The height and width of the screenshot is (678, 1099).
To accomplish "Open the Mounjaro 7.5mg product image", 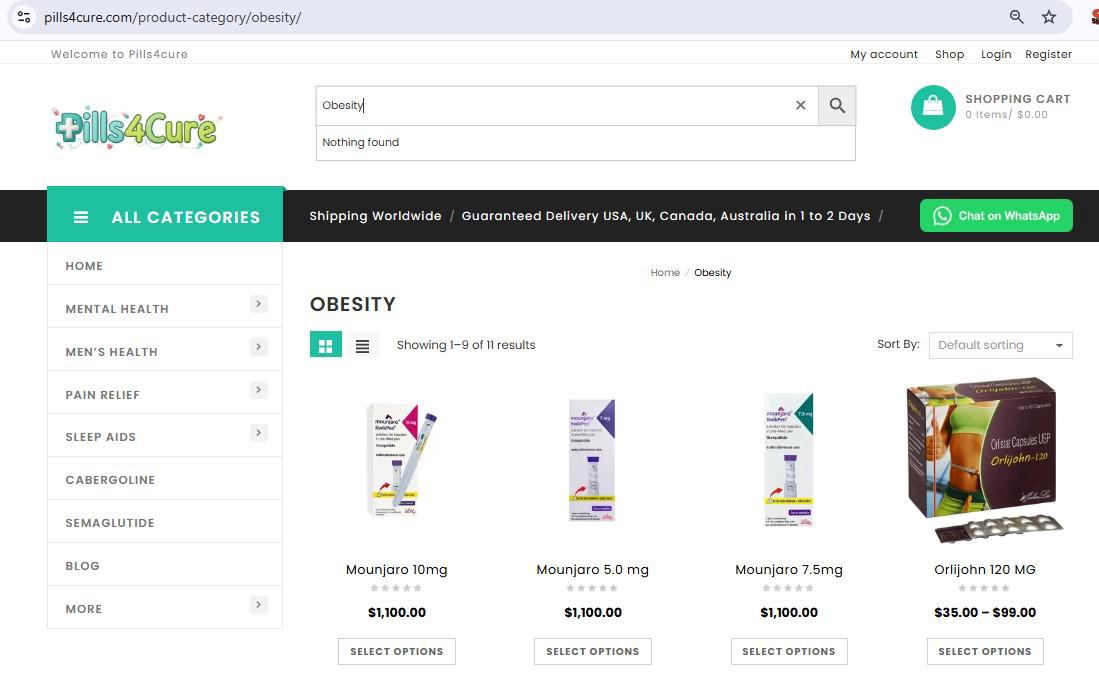I will 789,458.
